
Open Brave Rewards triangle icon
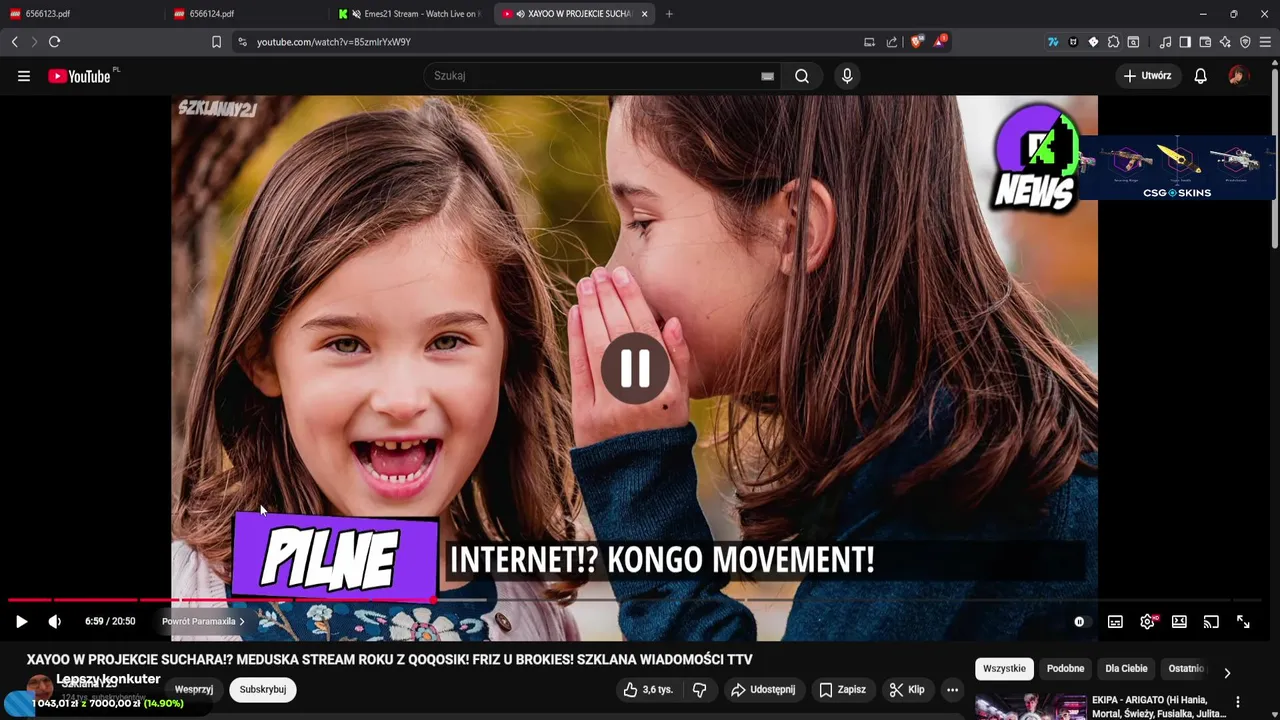coord(940,42)
